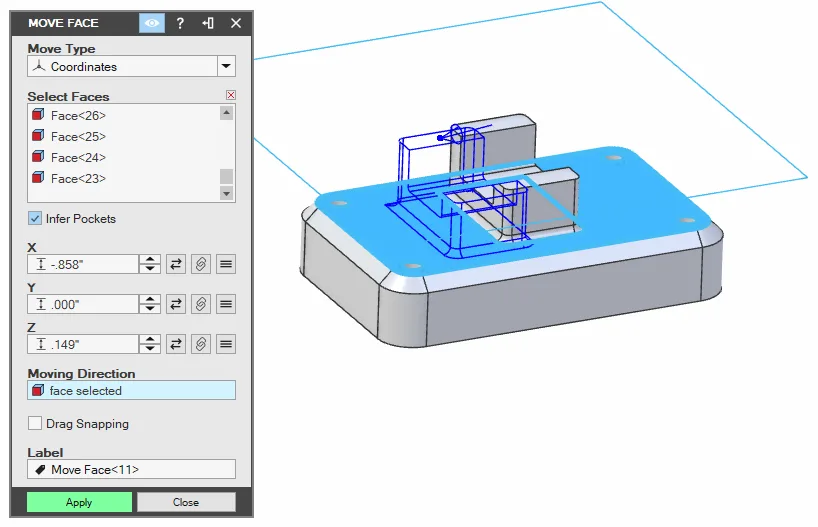
Task: Increase the Y value with the up stepper
Action: pos(150,300)
